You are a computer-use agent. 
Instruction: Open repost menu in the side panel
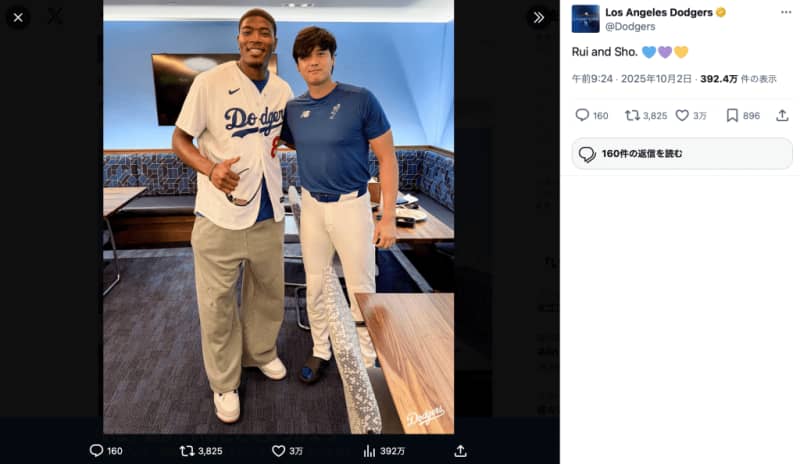pyautogui.click(x=632, y=115)
